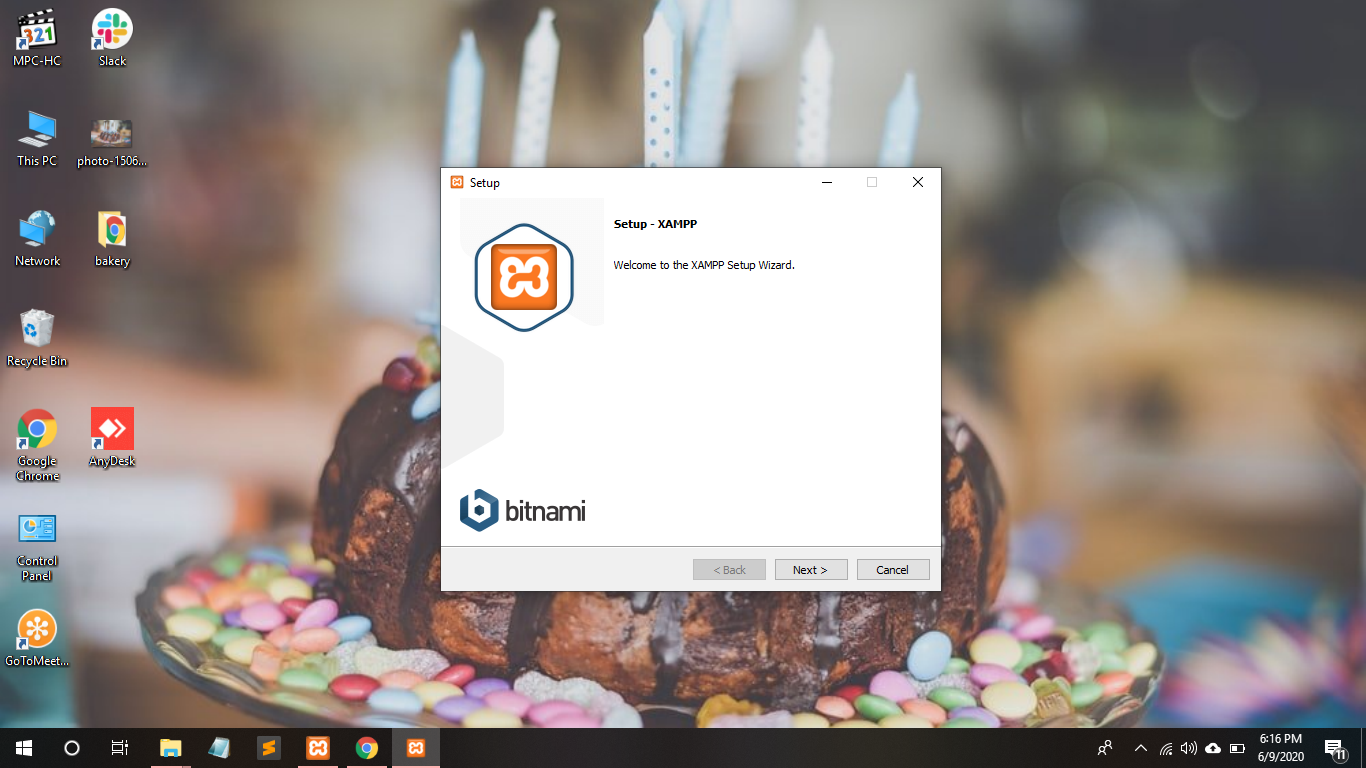Select the MPC-HC desktop icon

pos(37,38)
